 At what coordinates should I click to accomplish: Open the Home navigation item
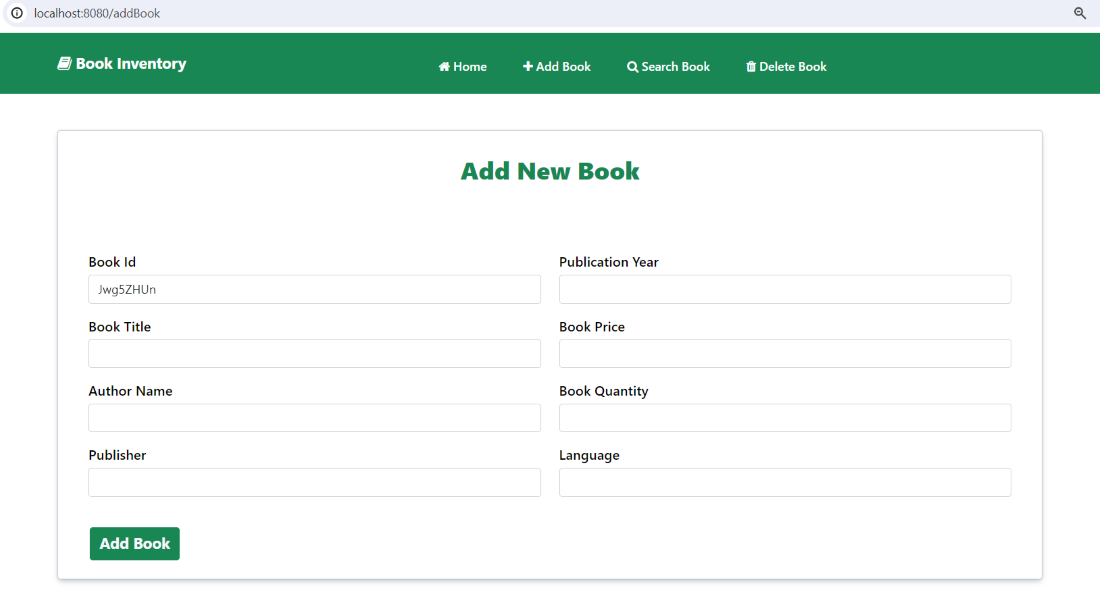pyautogui.click(x=462, y=66)
